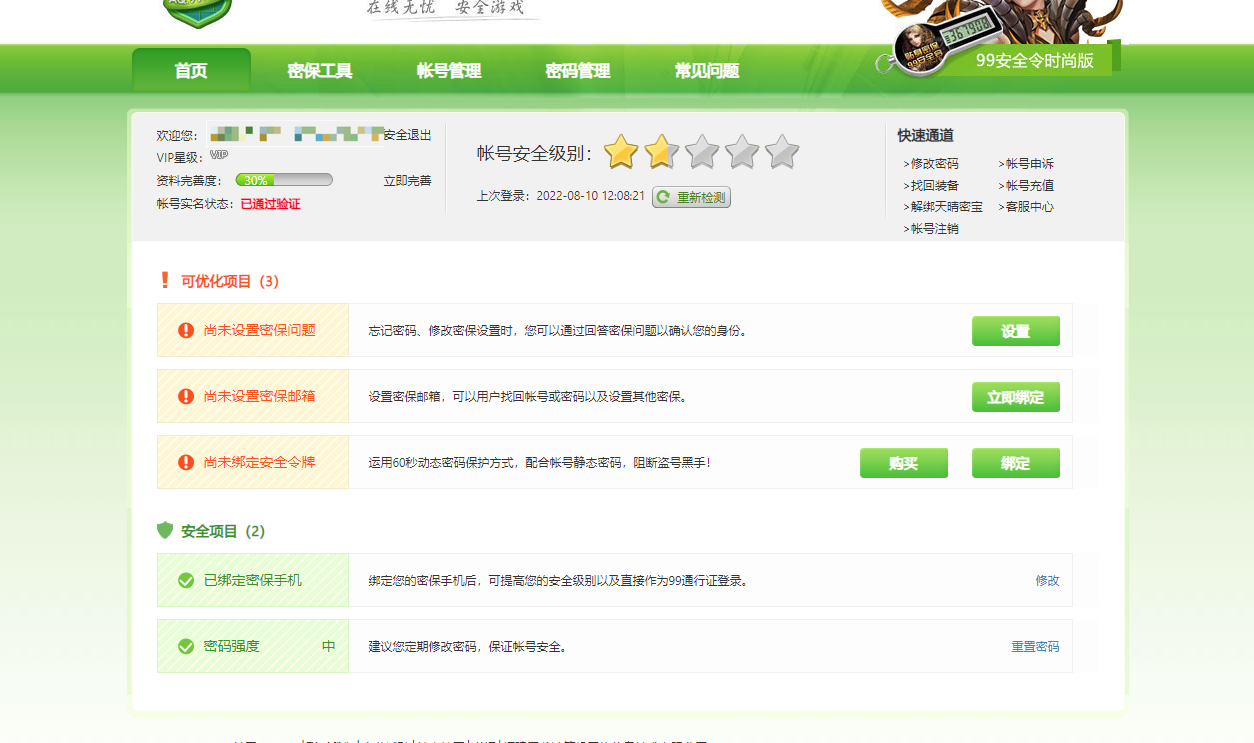Open the 重置密码 link
This screenshot has height=743, width=1254.
1035,647
